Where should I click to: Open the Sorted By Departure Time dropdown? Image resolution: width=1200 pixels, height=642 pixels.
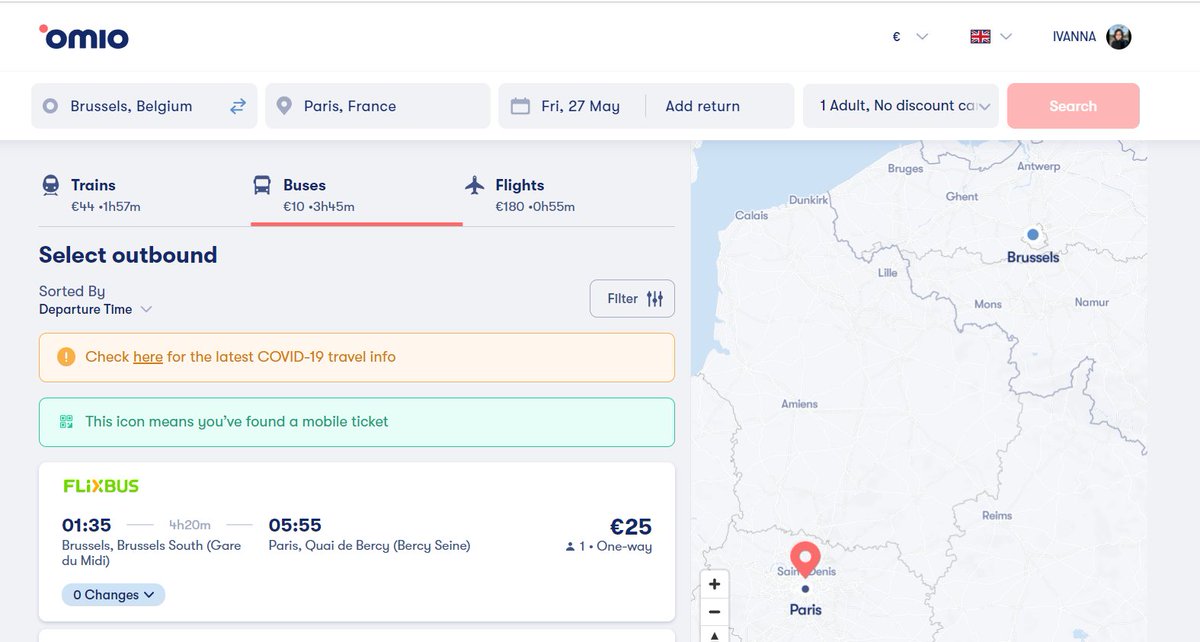click(x=95, y=309)
